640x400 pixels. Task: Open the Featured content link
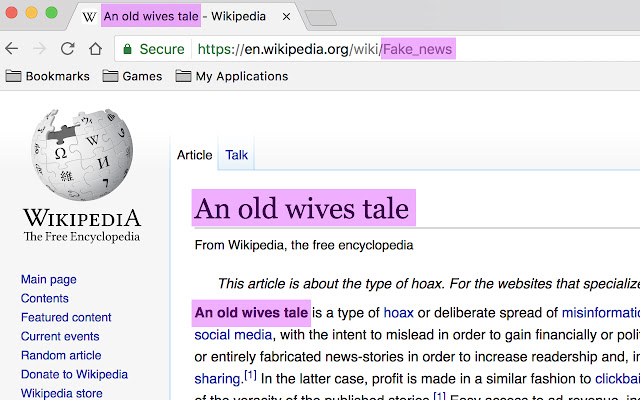(x=66, y=317)
